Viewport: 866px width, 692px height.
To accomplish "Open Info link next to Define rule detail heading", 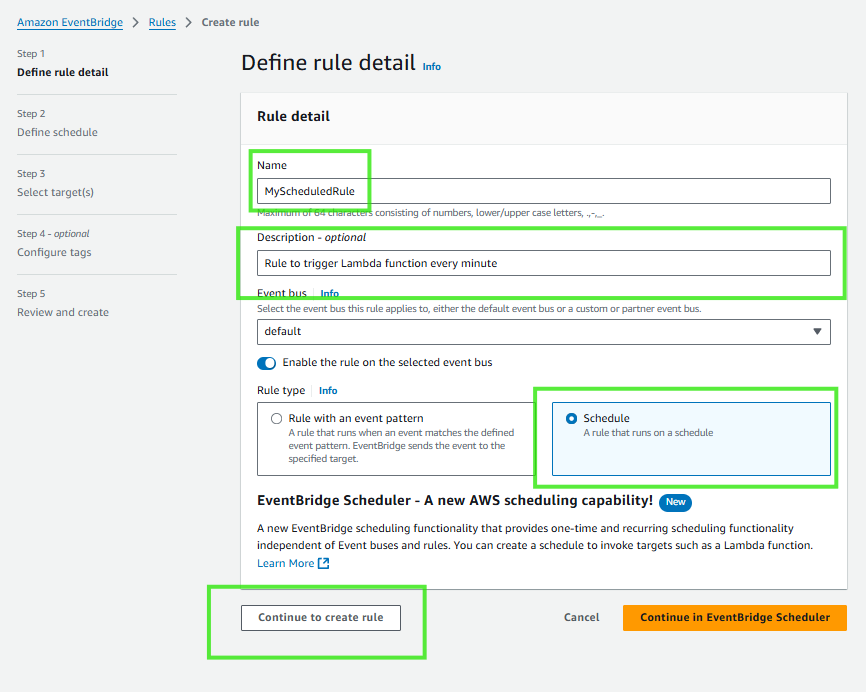I will coord(431,67).
